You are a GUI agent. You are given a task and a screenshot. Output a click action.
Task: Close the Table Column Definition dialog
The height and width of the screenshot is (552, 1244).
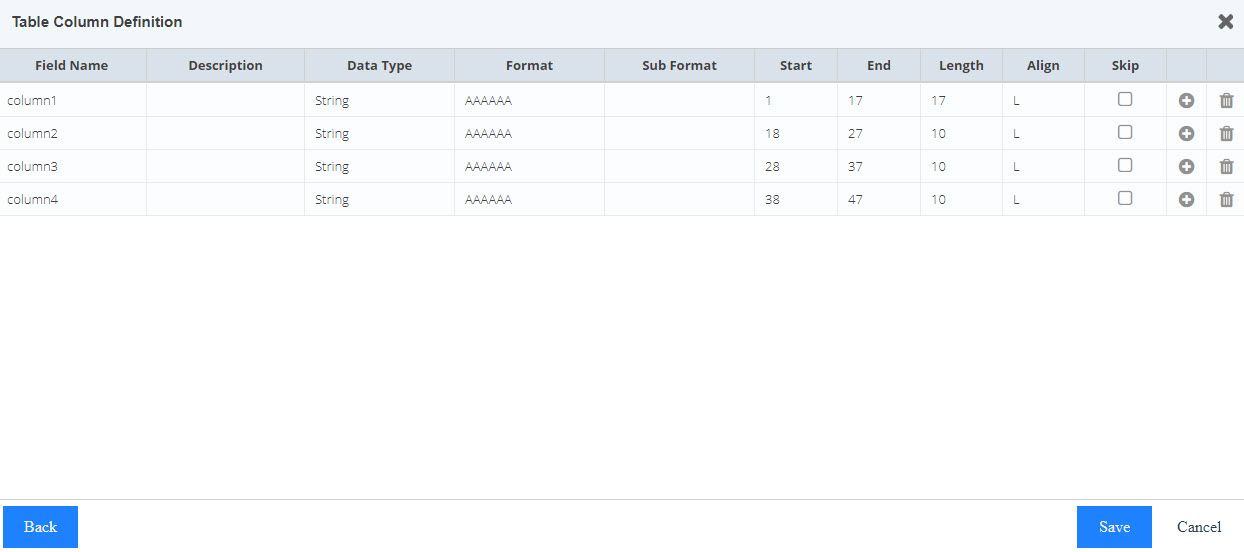1225,22
